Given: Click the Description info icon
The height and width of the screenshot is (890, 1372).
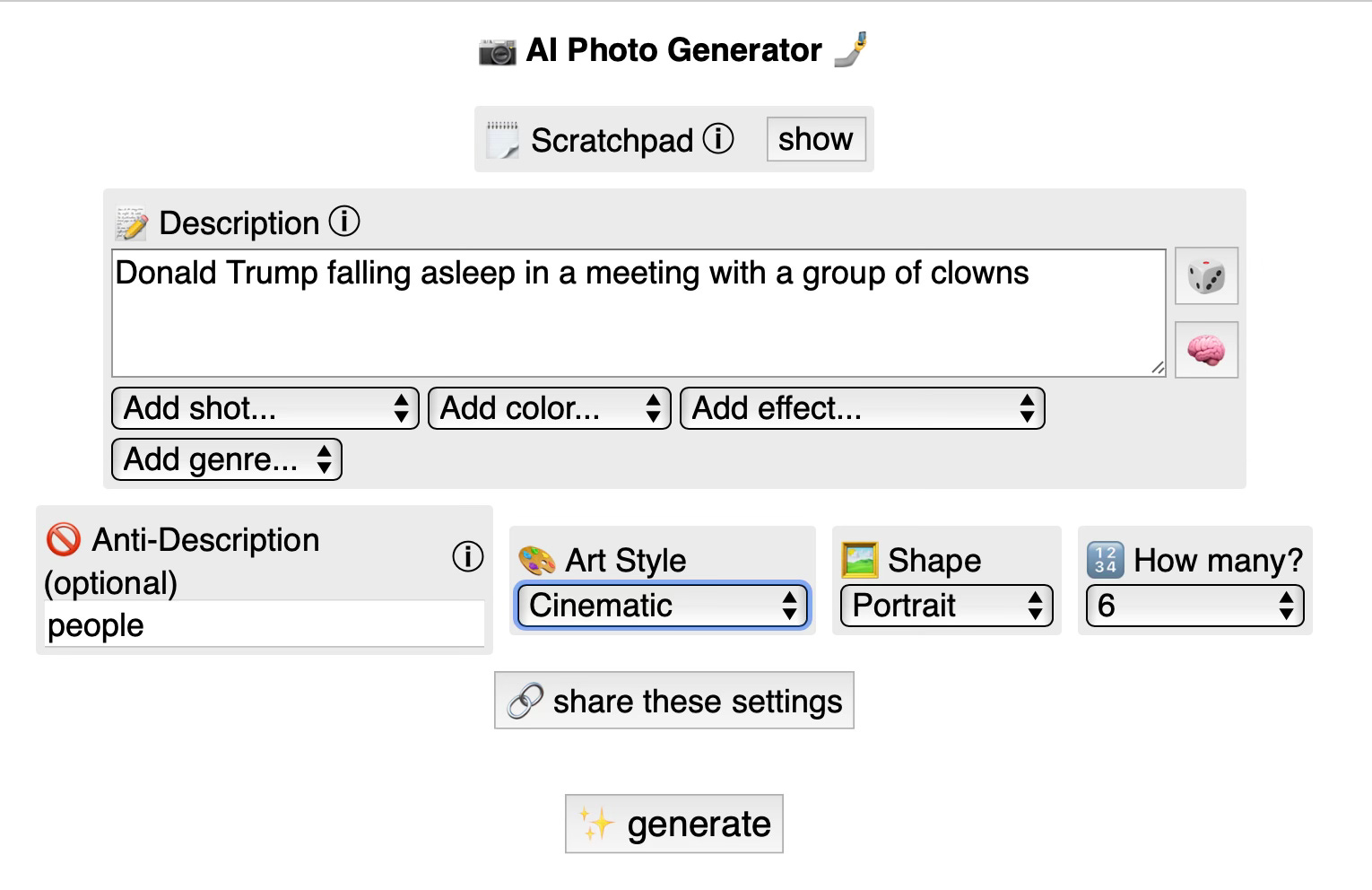Looking at the screenshot, I should (344, 222).
